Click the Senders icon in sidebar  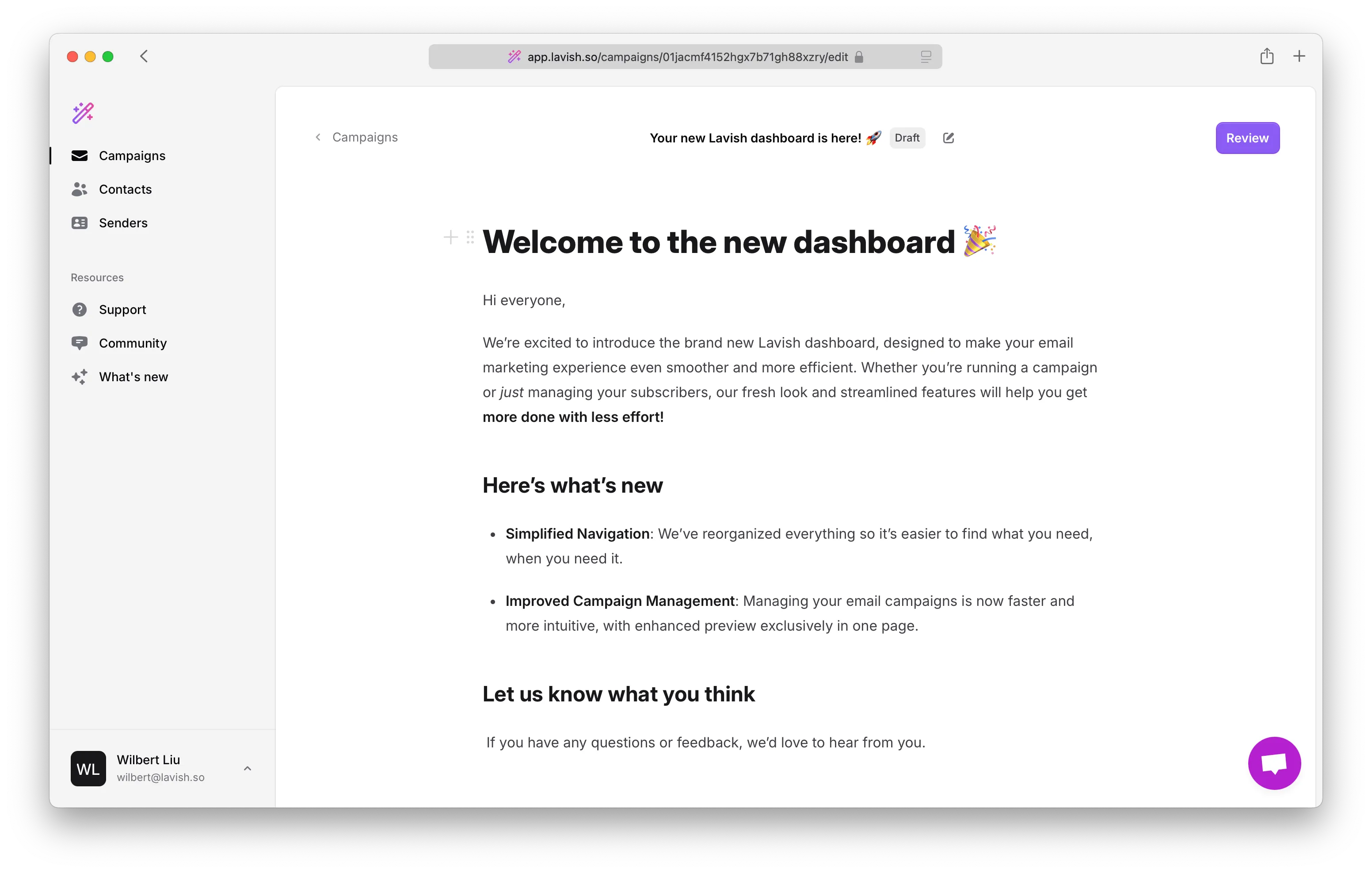79,222
